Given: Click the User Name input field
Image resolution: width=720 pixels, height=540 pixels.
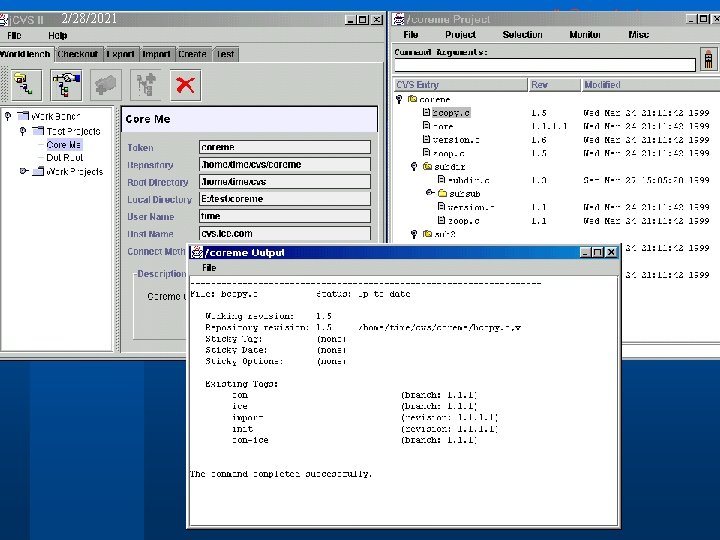Looking at the screenshot, I should tap(285, 216).
